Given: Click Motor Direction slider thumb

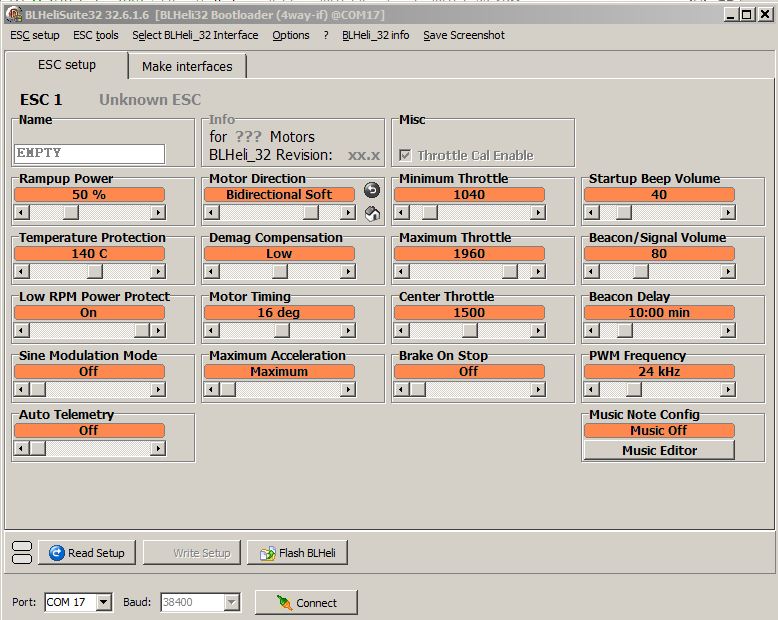Looking at the screenshot, I should [311, 212].
